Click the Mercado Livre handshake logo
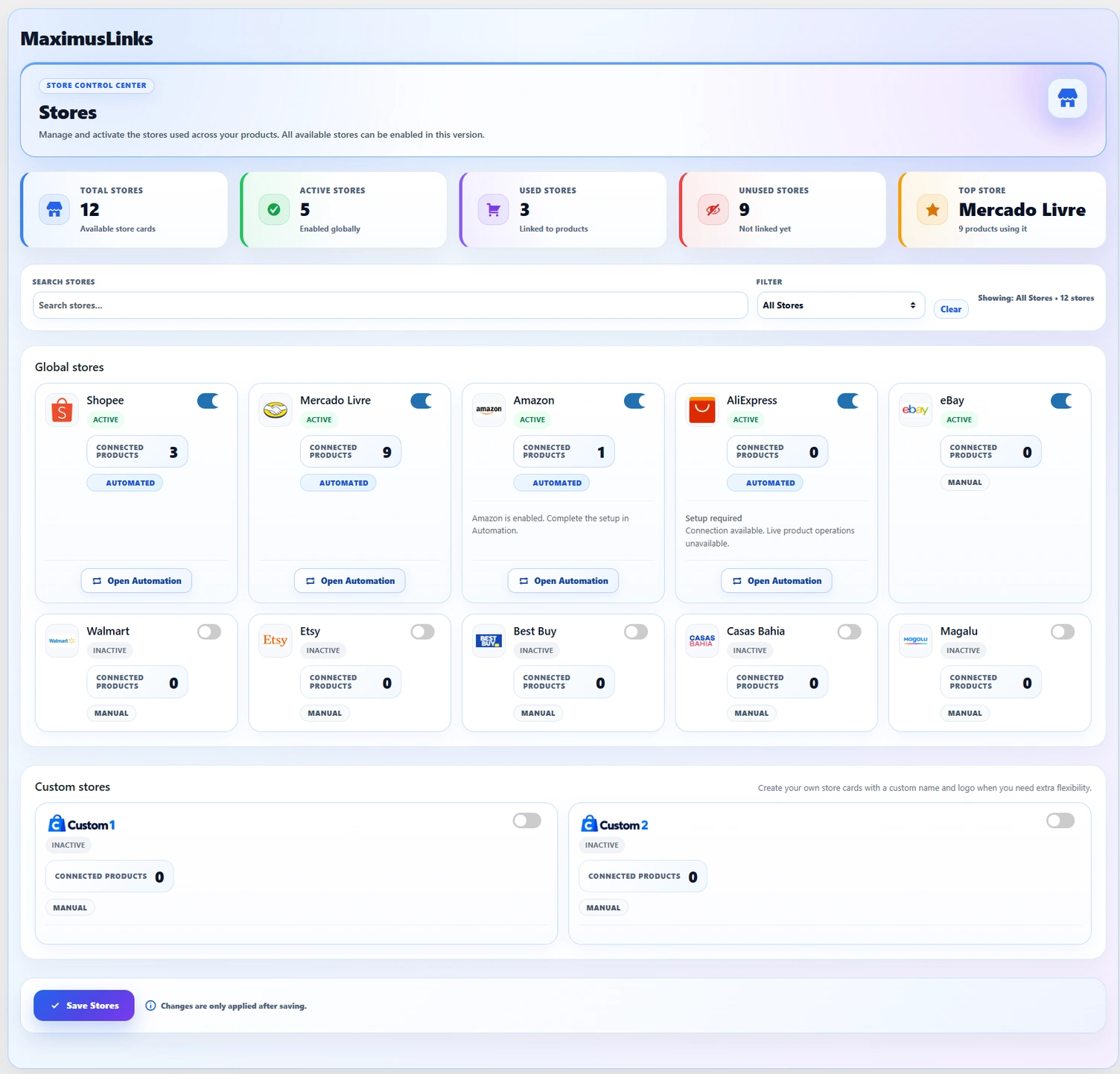The image size is (1120, 1074). (276, 410)
